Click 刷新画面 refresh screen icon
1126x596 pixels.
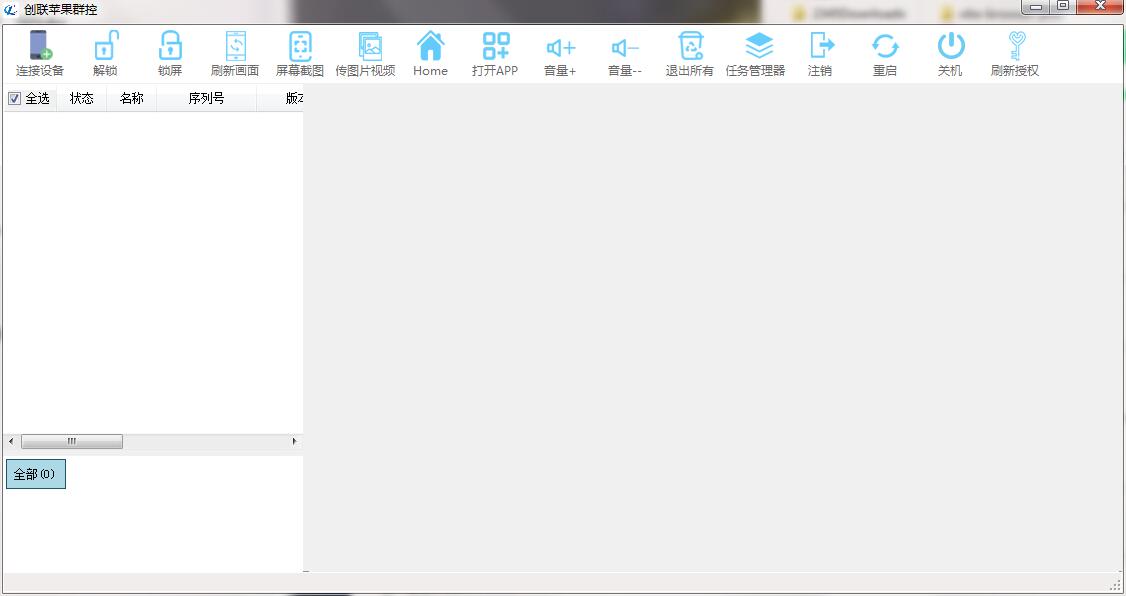[235, 47]
